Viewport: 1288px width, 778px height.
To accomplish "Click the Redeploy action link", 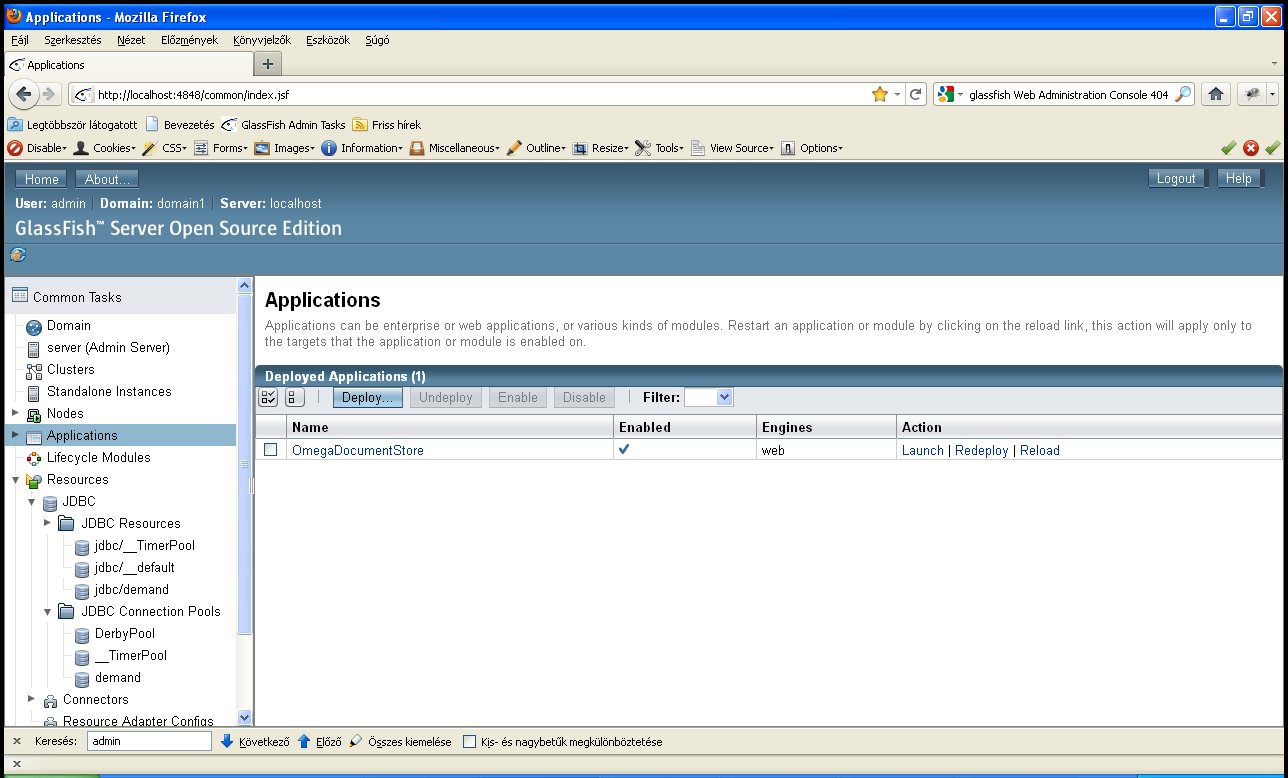I will tap(982, 451).
